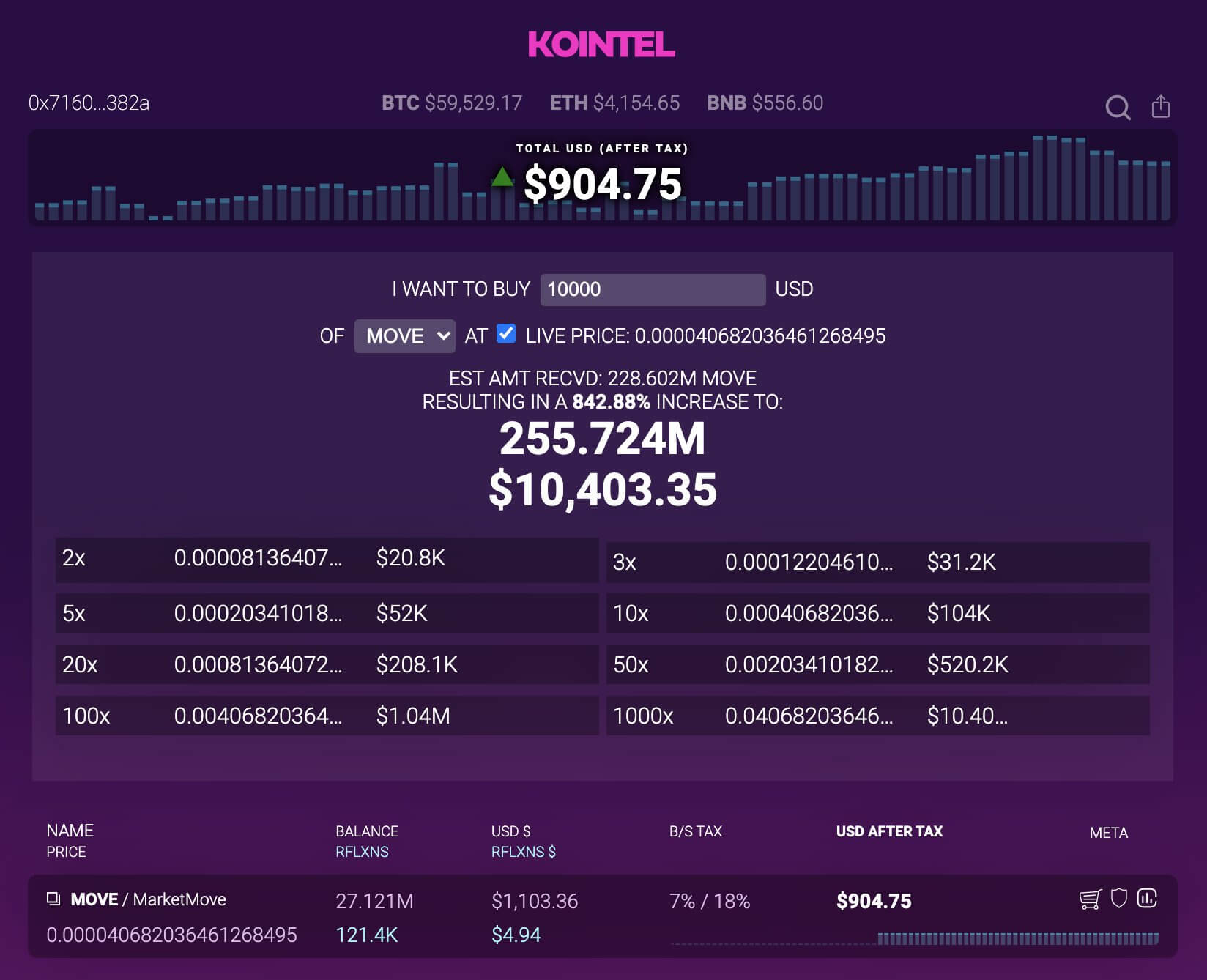Screen dimensions: 1207x980
Task: Click the 27.121M balance value
Action: 374,901
